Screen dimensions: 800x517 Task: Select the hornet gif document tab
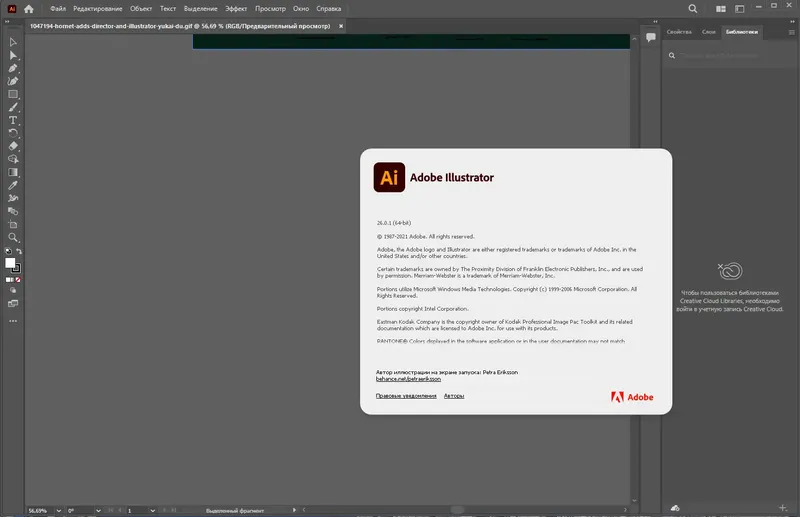click(180, 26)
